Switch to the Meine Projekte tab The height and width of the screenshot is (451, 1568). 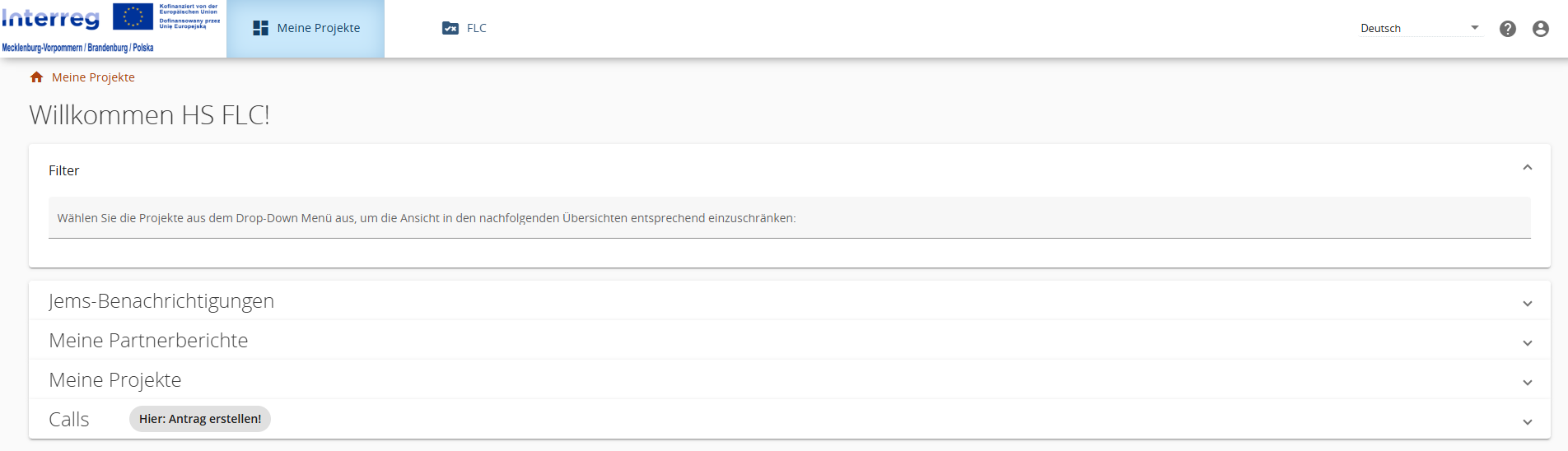pyautogui.click(x=318, y=28)
